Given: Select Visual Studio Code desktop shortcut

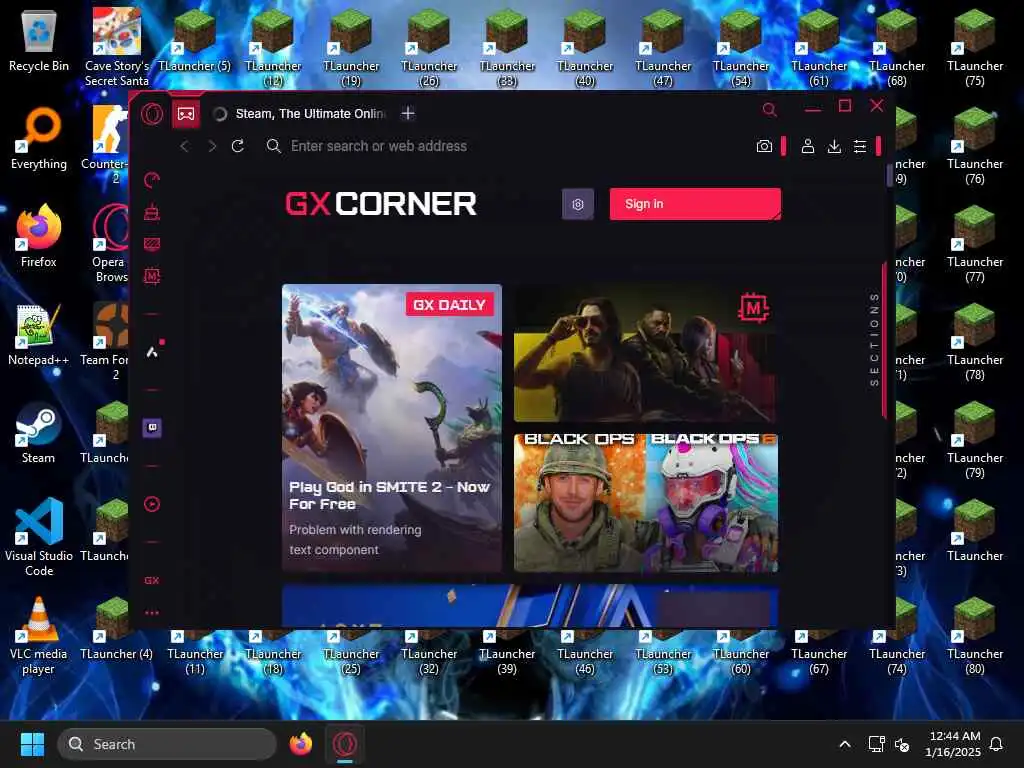Looking at the screenshot, I should [39, 537].
